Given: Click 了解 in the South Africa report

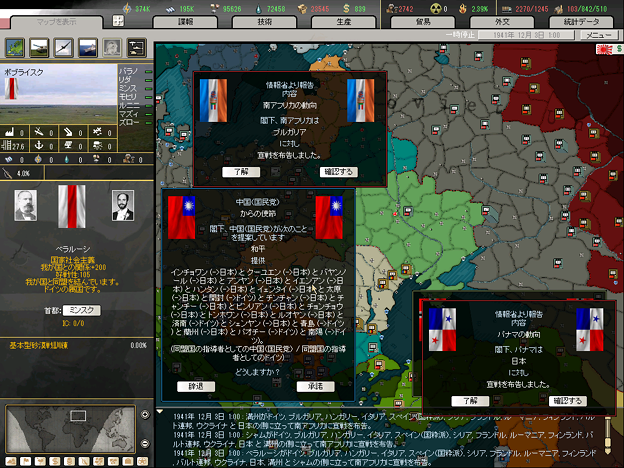Looking at the screenshot, I should point(241,172).
